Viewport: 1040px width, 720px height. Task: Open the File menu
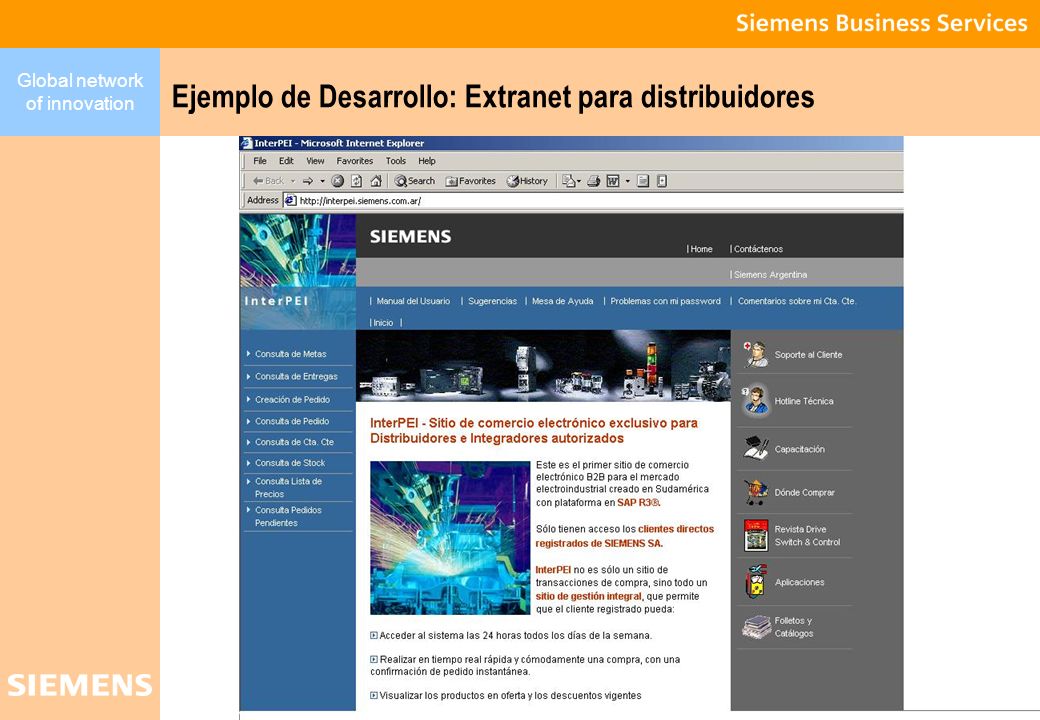pos(260,161)
